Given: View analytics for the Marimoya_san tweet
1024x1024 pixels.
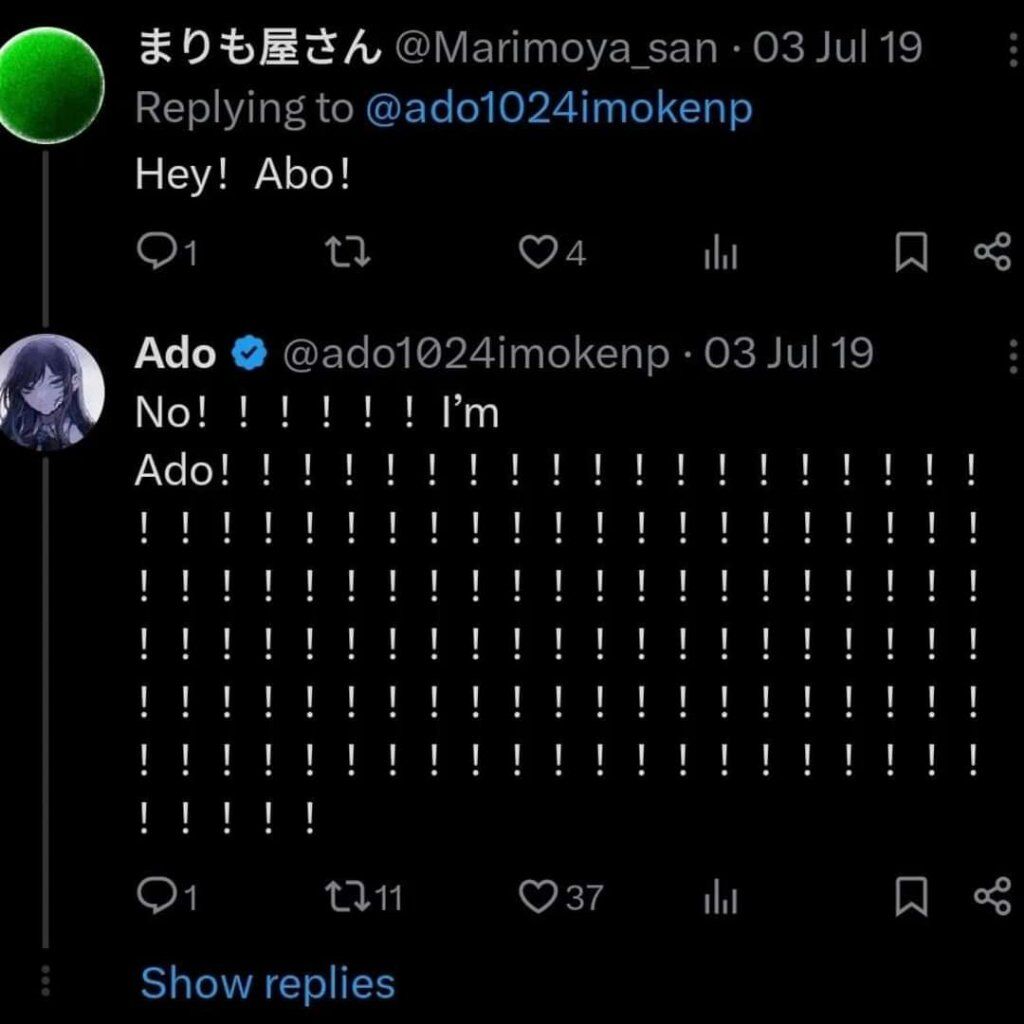Looking at the screenshot, I should [x=720, y=252].
